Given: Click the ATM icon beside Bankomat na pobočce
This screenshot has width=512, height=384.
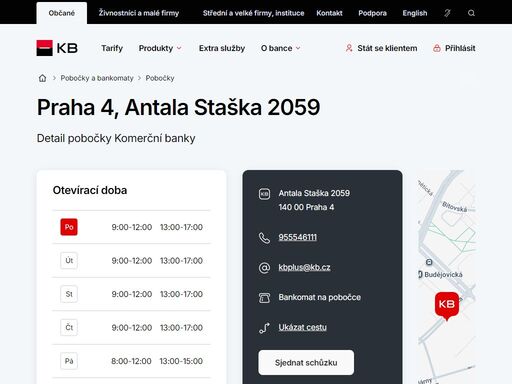Looking at the screenshot, I should tap(264, 297).
